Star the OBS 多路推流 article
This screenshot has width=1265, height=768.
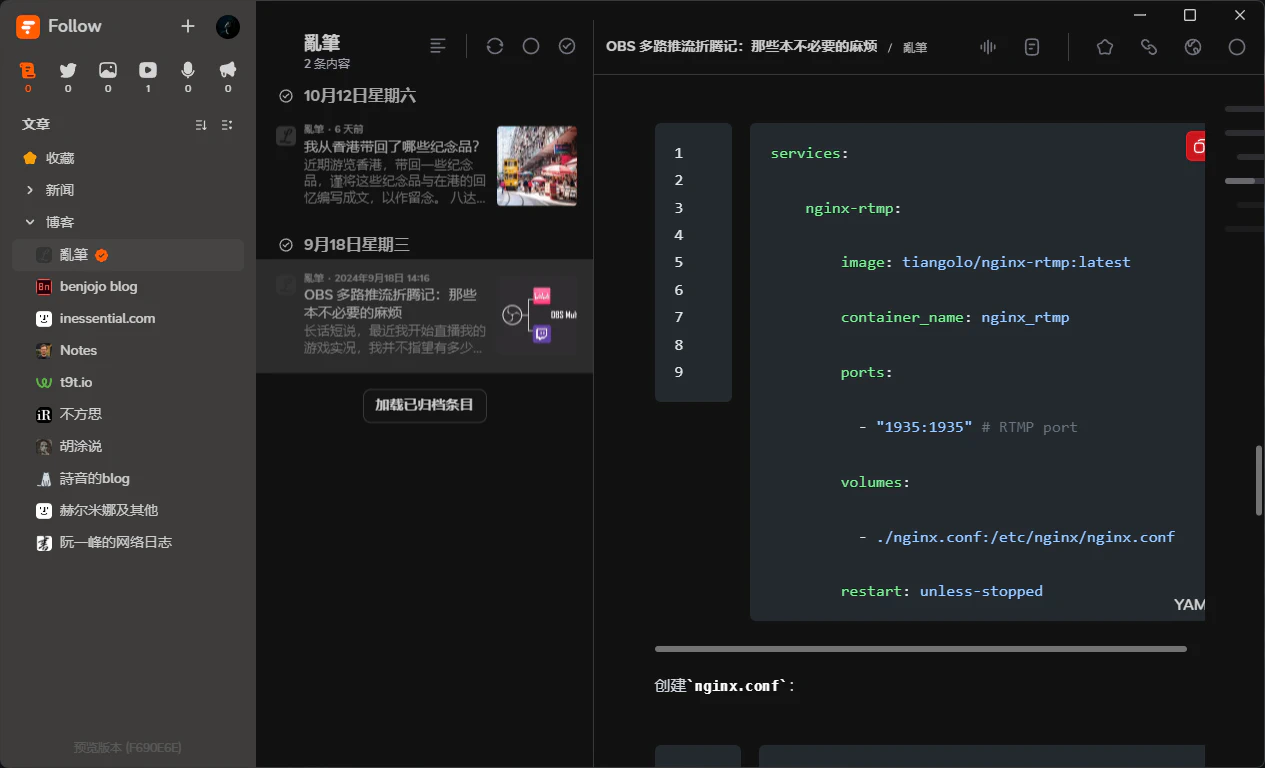pyautogui.click(x=1104, y=46)
